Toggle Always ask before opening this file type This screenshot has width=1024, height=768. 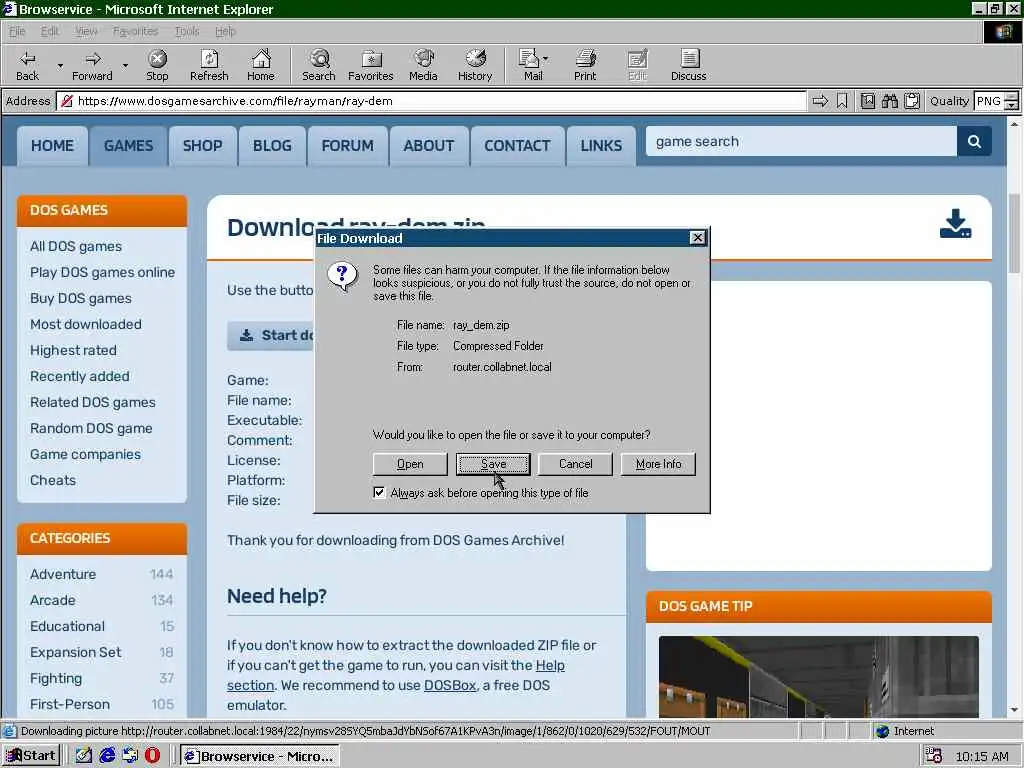tap(379, 492)
